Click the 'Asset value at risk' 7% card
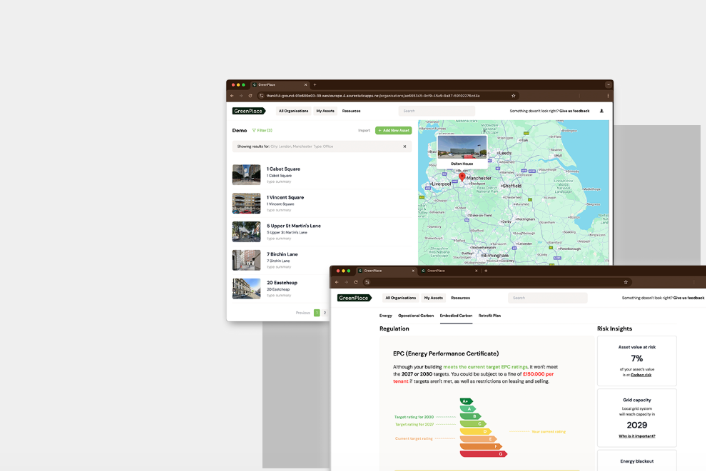The height and width of the screenshot is (471, 706). pos(637,361)
